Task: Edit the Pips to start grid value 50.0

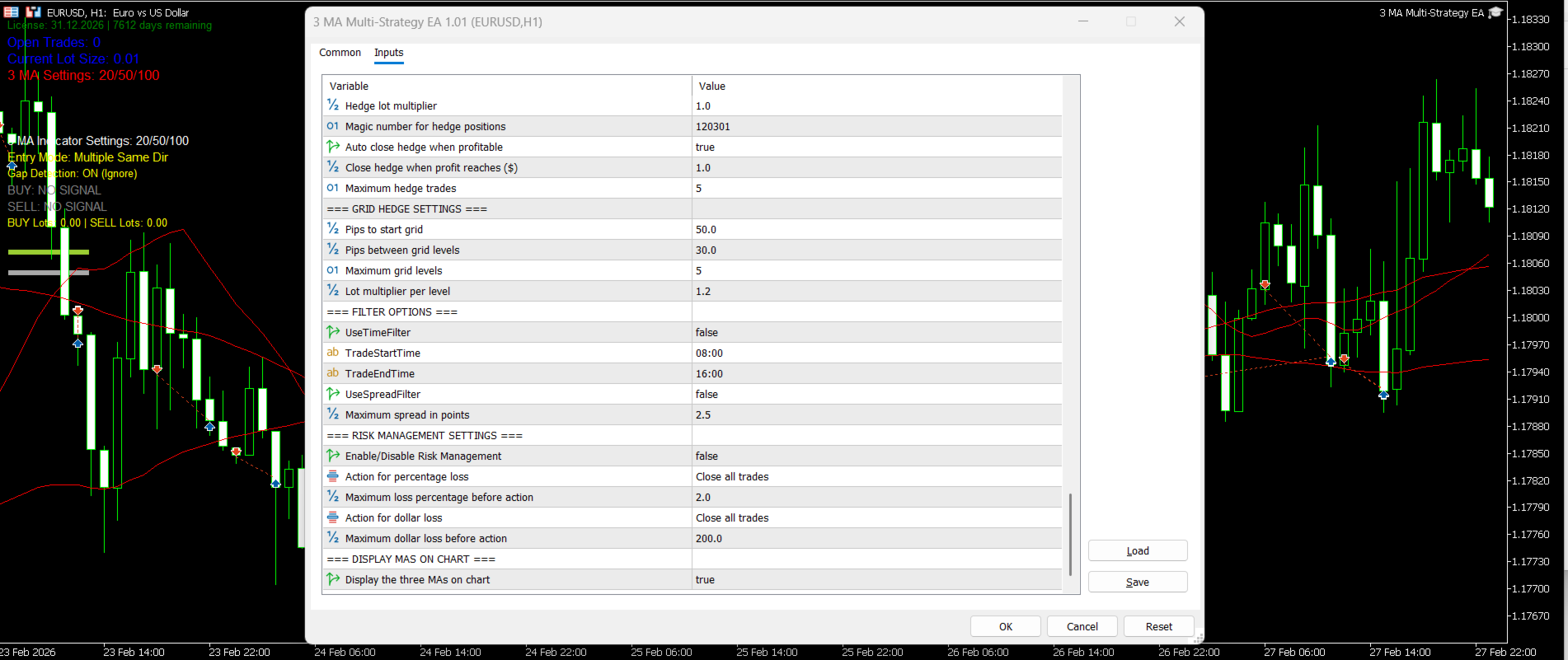Action: pyautogui.click(x=877, y=229)
